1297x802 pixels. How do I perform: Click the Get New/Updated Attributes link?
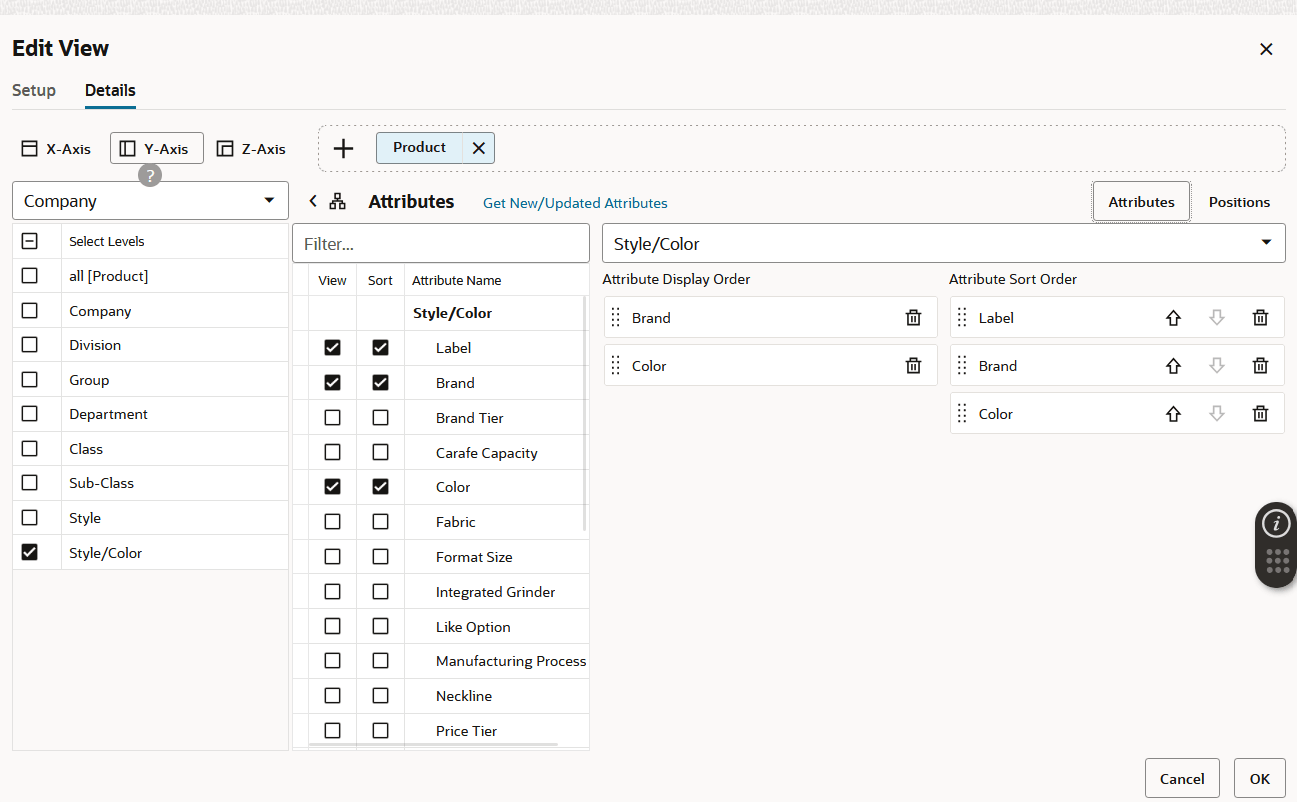point(575,203)
